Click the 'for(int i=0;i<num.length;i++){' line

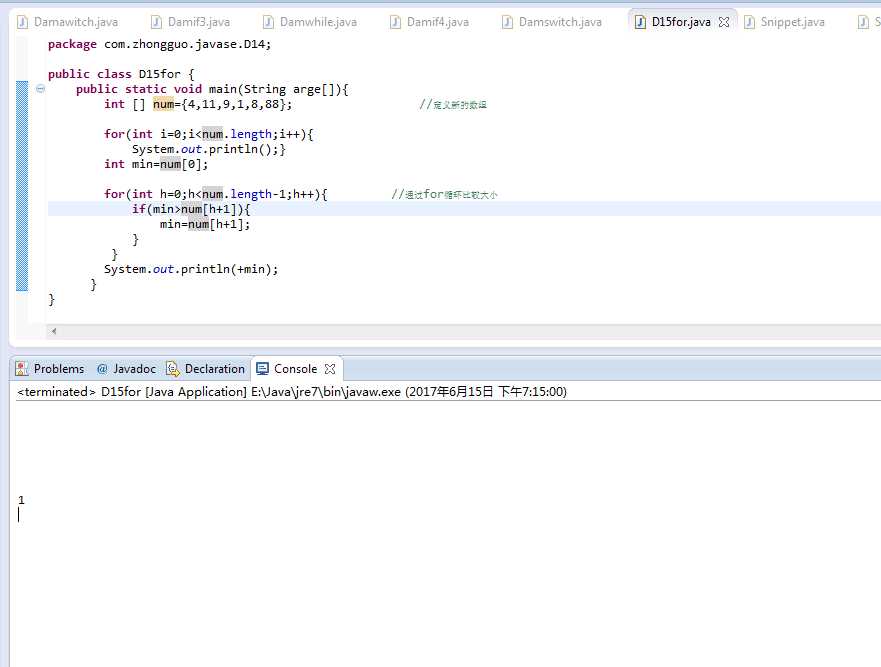coord(208,134)
